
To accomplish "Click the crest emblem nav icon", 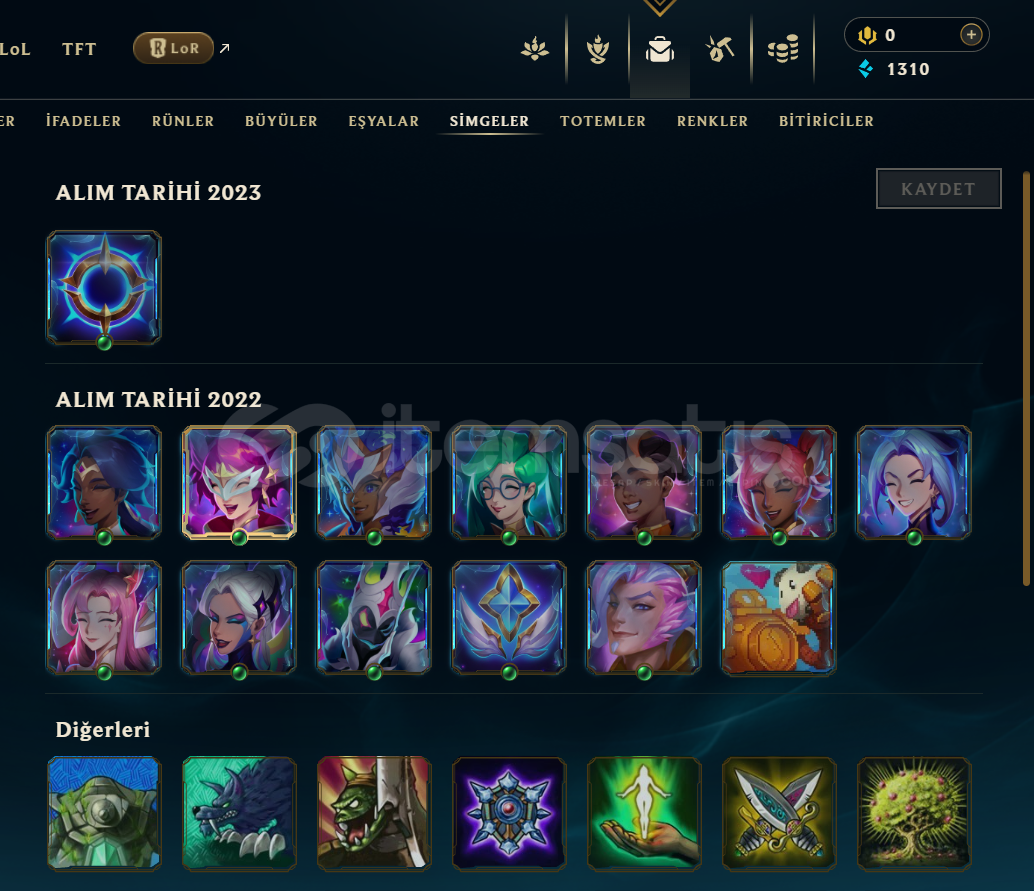I will [597, 49].
